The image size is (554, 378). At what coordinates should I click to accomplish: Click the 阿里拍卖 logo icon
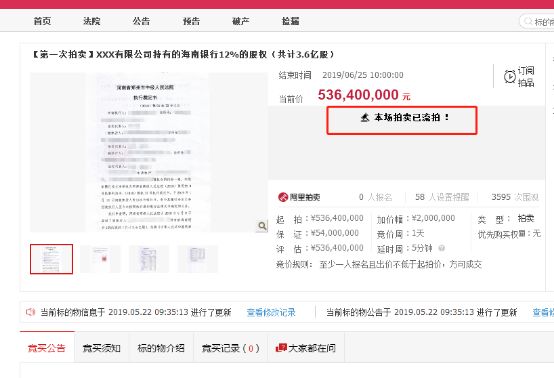(283, 197)
